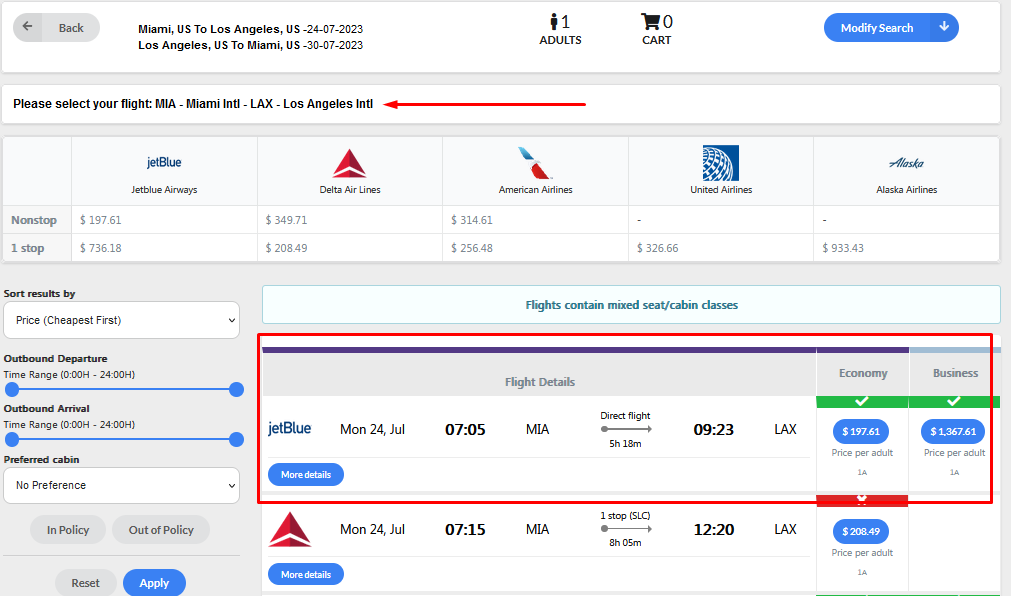The height and width of the screenshot is (596, 1011).
Task: Click Outbound Departure slider left handle
Action: point(12,390)
